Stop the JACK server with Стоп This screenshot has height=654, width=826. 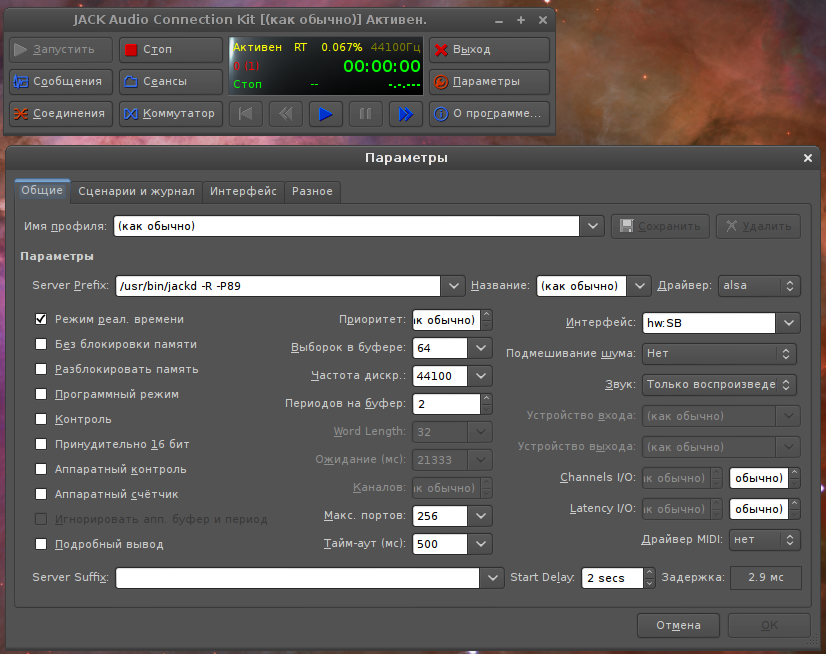[x=170, y=50]
